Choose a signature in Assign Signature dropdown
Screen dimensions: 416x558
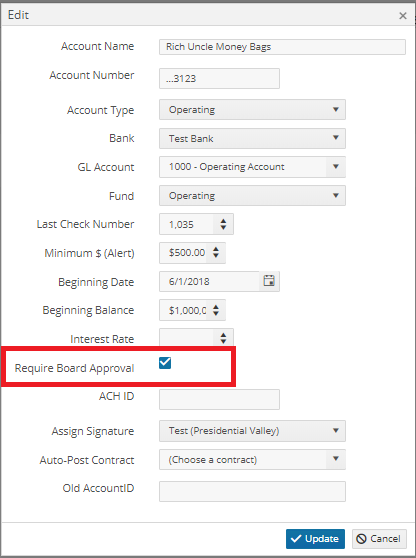click(252, 431)
